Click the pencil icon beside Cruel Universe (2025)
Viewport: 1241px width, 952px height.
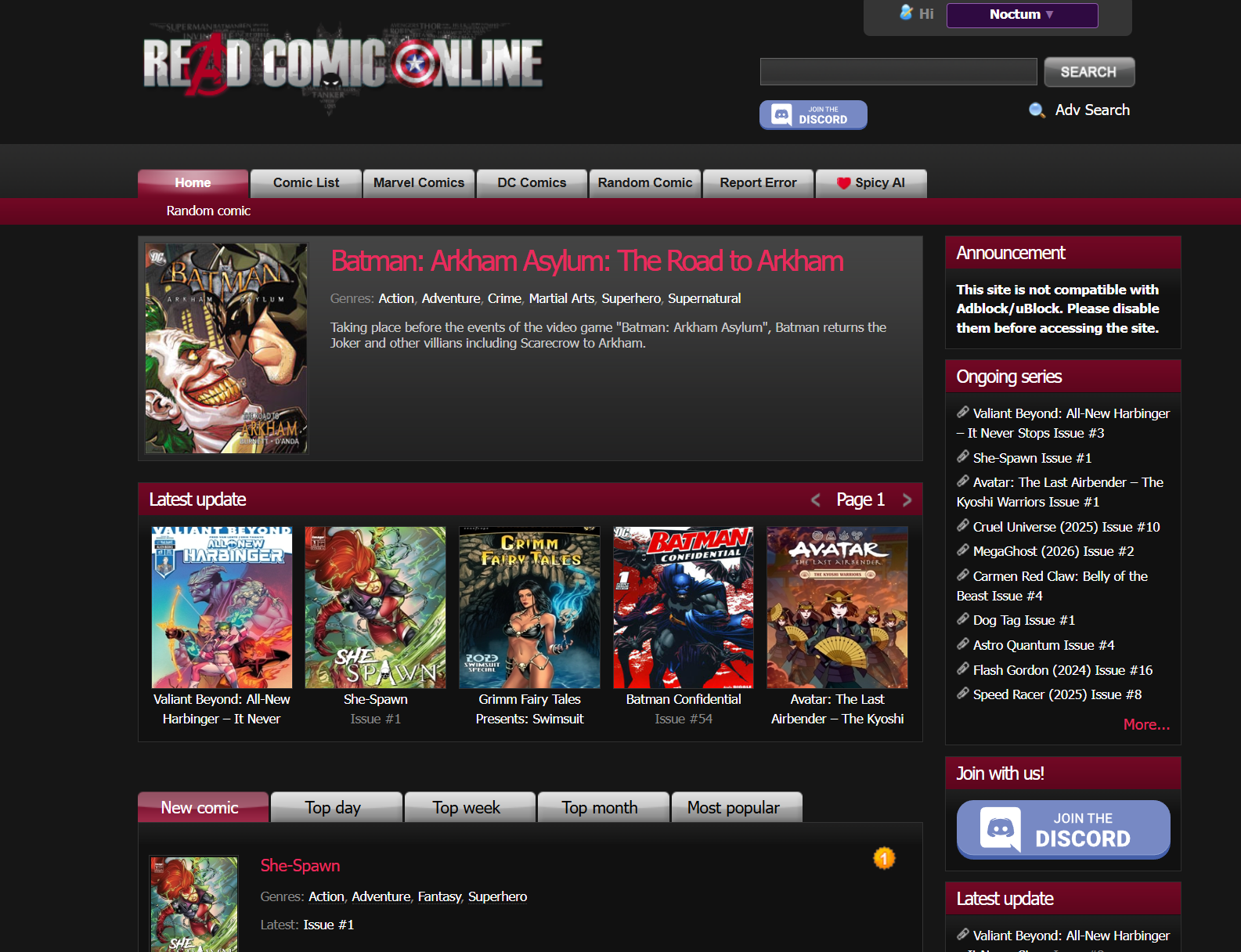963,526
